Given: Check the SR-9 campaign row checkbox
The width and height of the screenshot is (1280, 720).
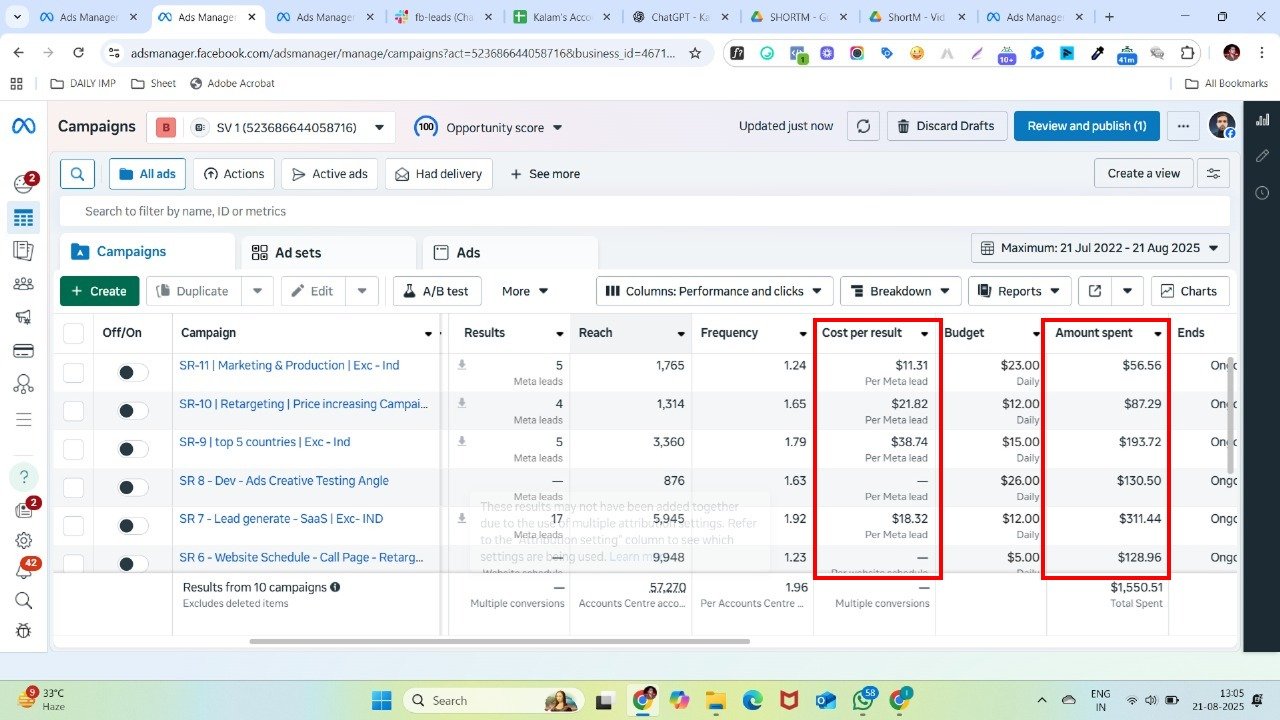Looking at the screenshot, I should (x=74, y=449).
